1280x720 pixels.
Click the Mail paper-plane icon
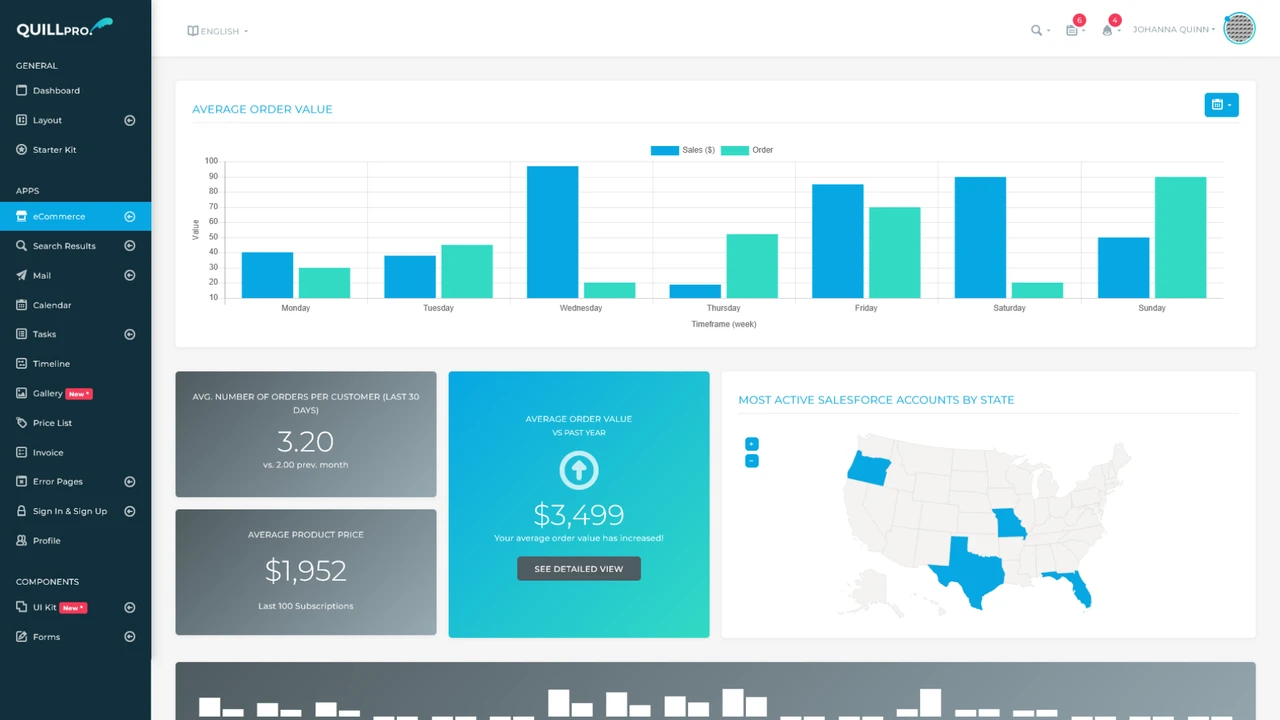tap(22, 275)
